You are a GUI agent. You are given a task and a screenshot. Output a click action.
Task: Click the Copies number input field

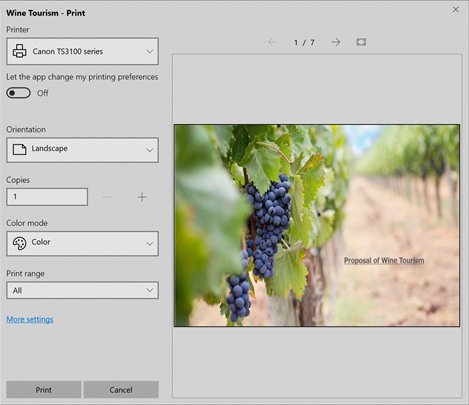tap(47, 197)
